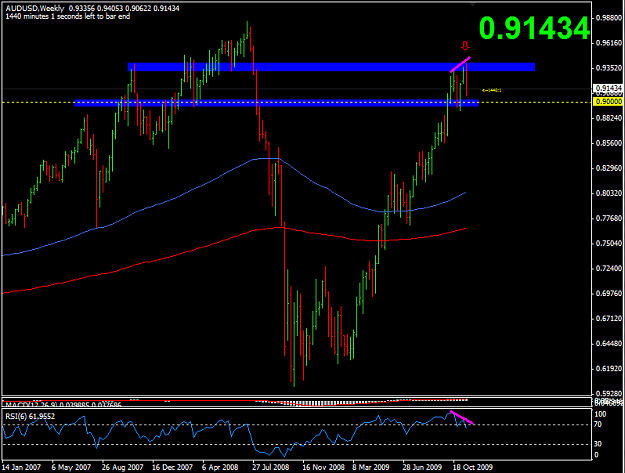Click the RSI 30 level label
This screenshot has width=625, height=473.
point(597,444)
